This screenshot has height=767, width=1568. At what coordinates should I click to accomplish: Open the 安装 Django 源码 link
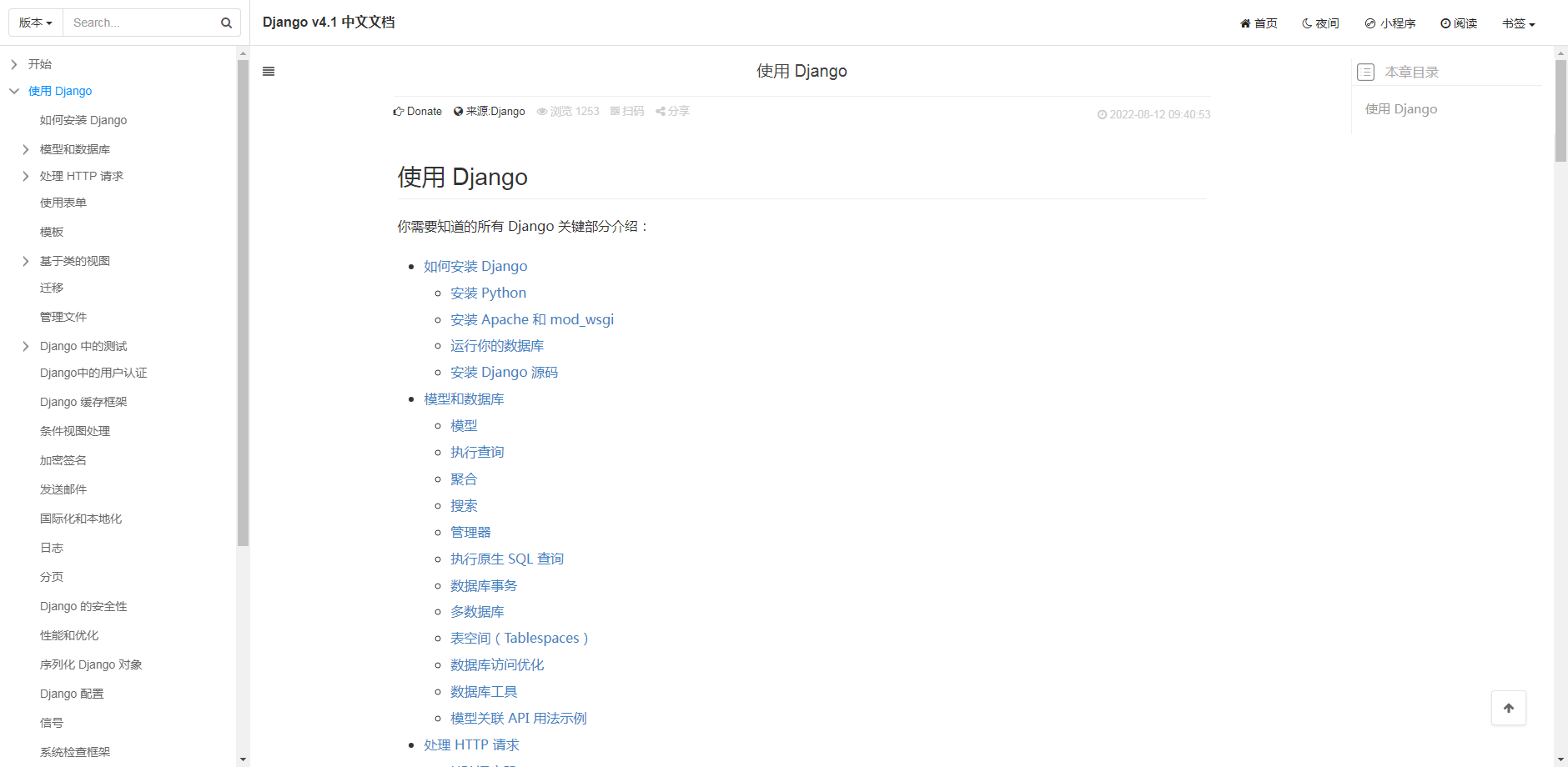point(504,373)
